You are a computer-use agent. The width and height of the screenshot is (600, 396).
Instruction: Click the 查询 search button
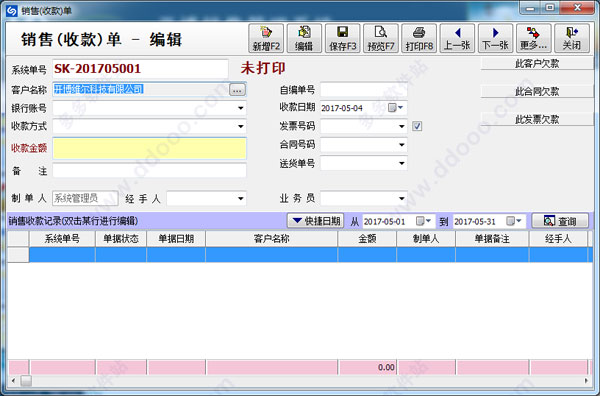pyautogui.click(x=560, y=221)
